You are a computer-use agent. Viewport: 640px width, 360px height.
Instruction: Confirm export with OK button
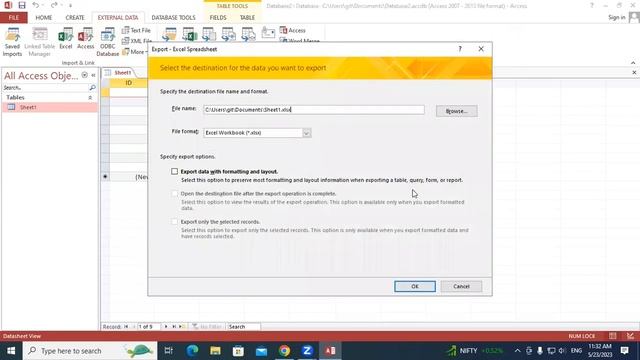[x=415, y=287]
